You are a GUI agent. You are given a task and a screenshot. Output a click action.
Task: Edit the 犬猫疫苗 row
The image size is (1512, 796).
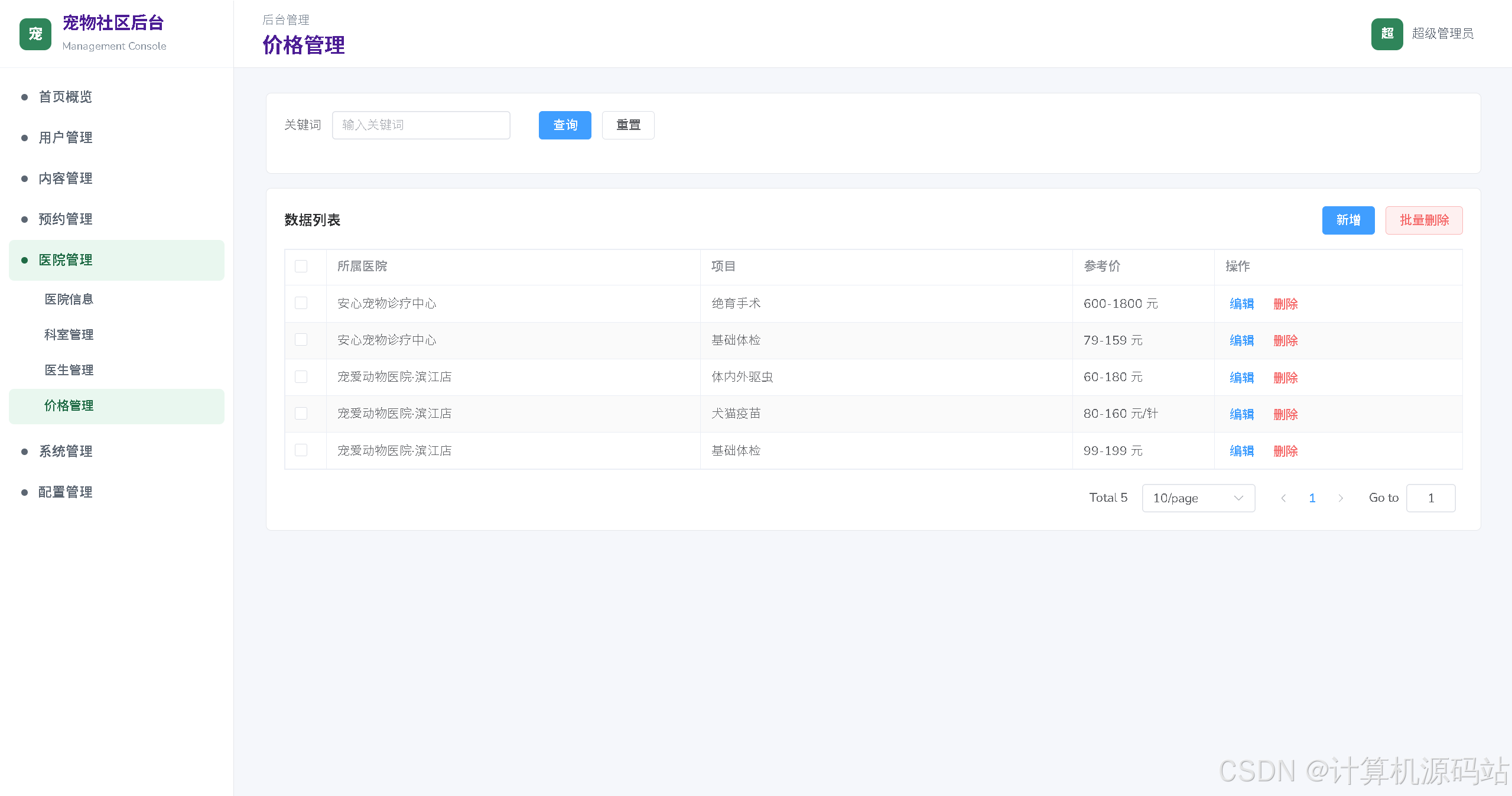pyautogui.click(x=1241, y=414)
